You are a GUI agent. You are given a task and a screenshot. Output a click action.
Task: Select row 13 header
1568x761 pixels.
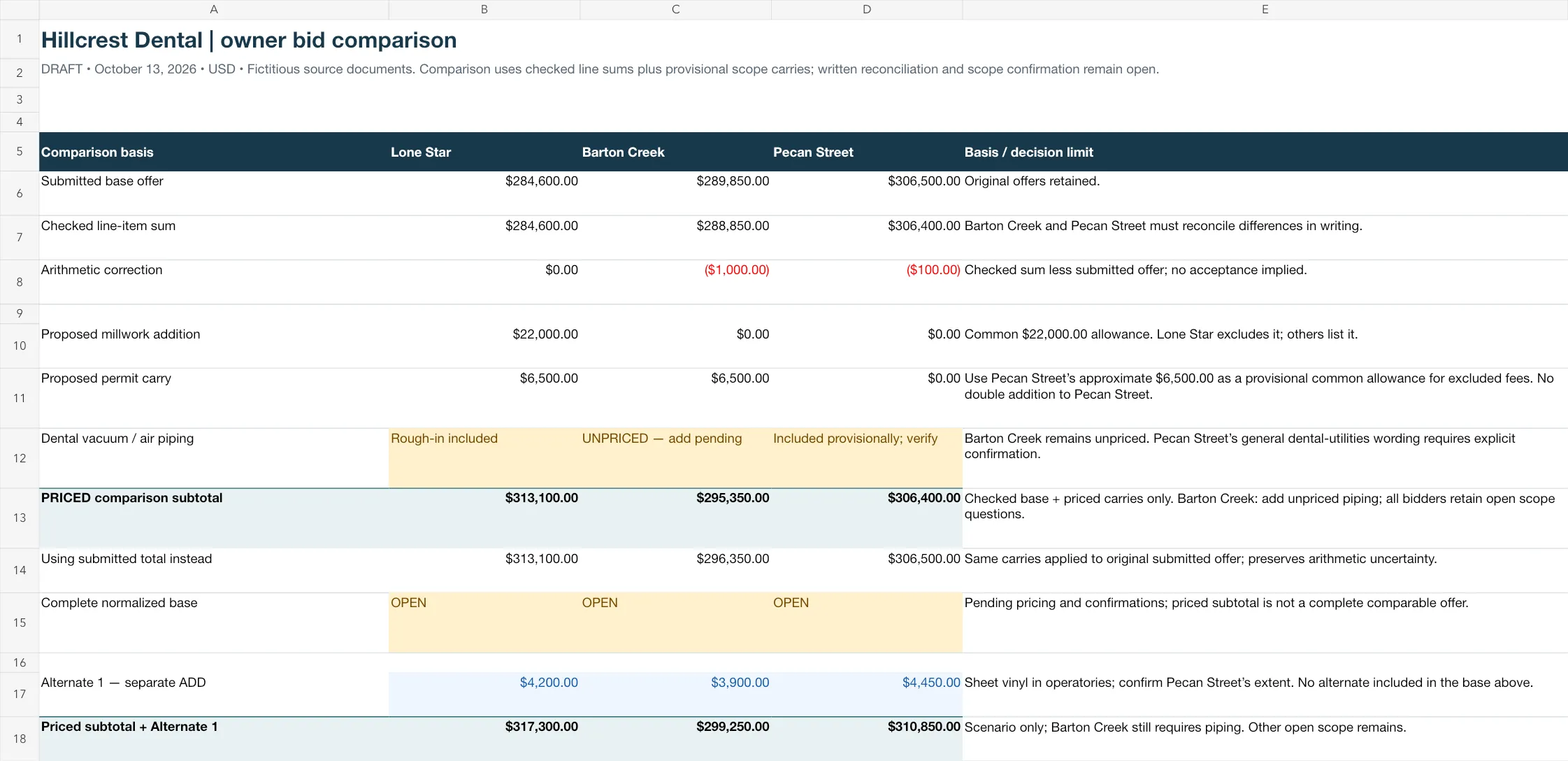[x=20, y=518]
